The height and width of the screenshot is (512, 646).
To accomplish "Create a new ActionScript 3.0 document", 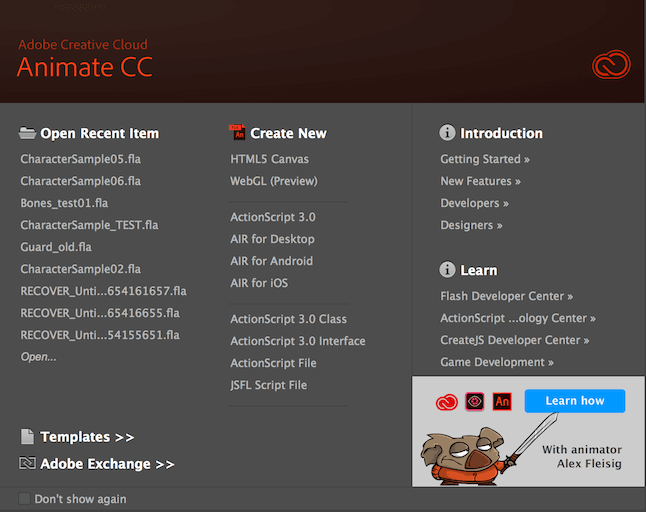I will 273,217.
